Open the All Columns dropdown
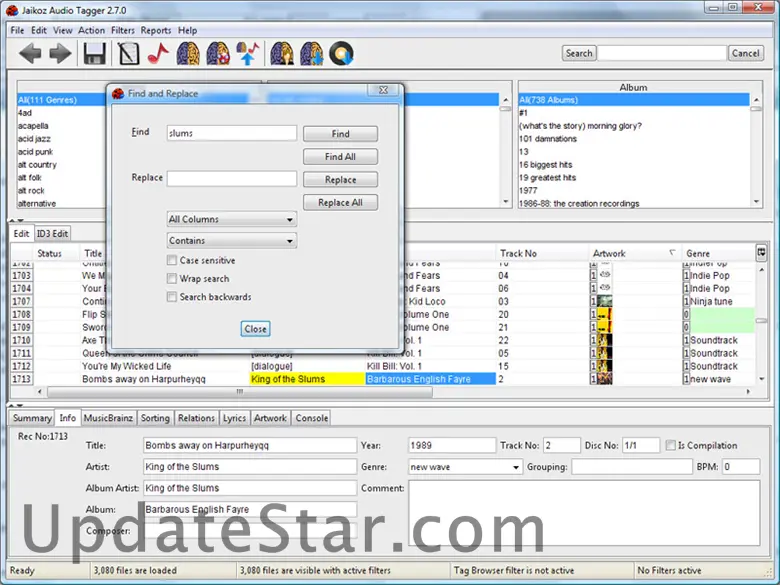780x585 pixels. [x=232, y=219]
